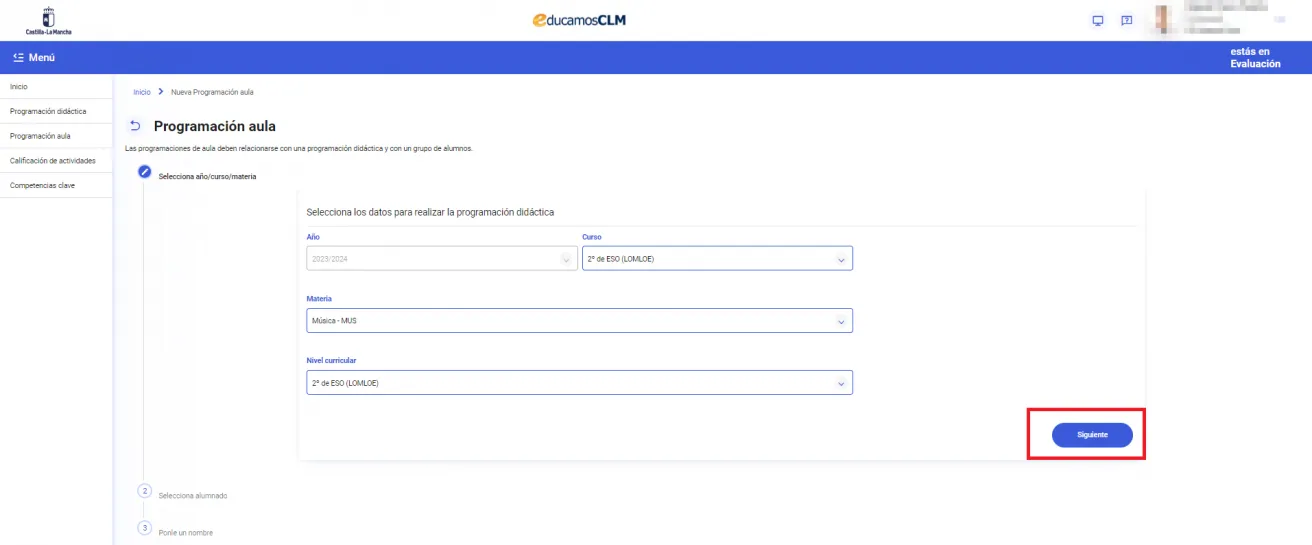Open Calificación de actividades in sidebar
Screen dimensions: 1312x545
point(53,160)
